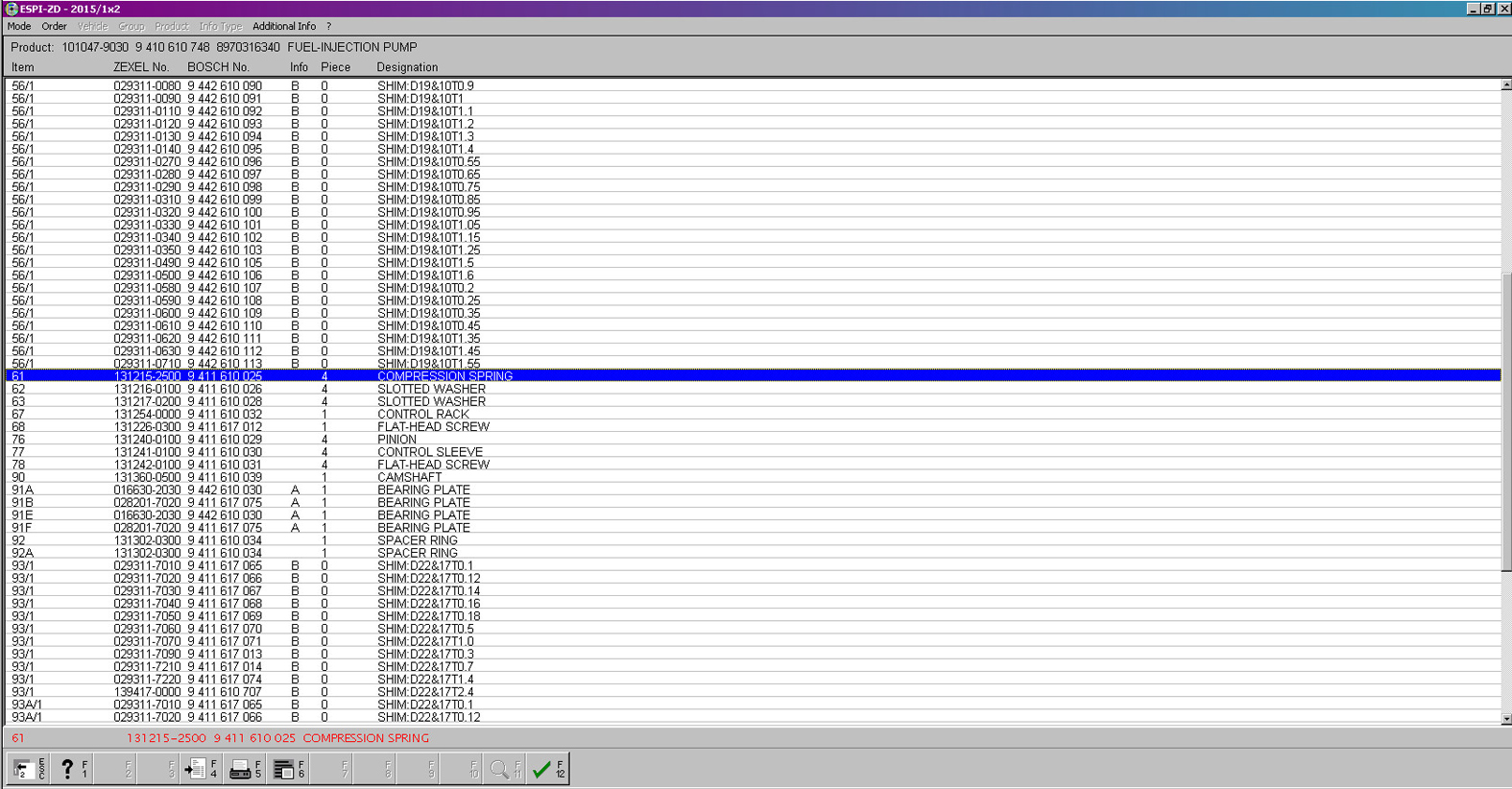Select the PINION row item 76
Screen dimensions: 1512x789
click(x=396, y=440)
